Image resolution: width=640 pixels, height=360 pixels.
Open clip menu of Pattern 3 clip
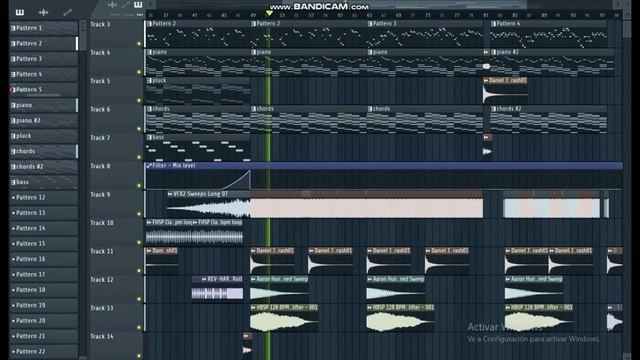click(370, 24)
